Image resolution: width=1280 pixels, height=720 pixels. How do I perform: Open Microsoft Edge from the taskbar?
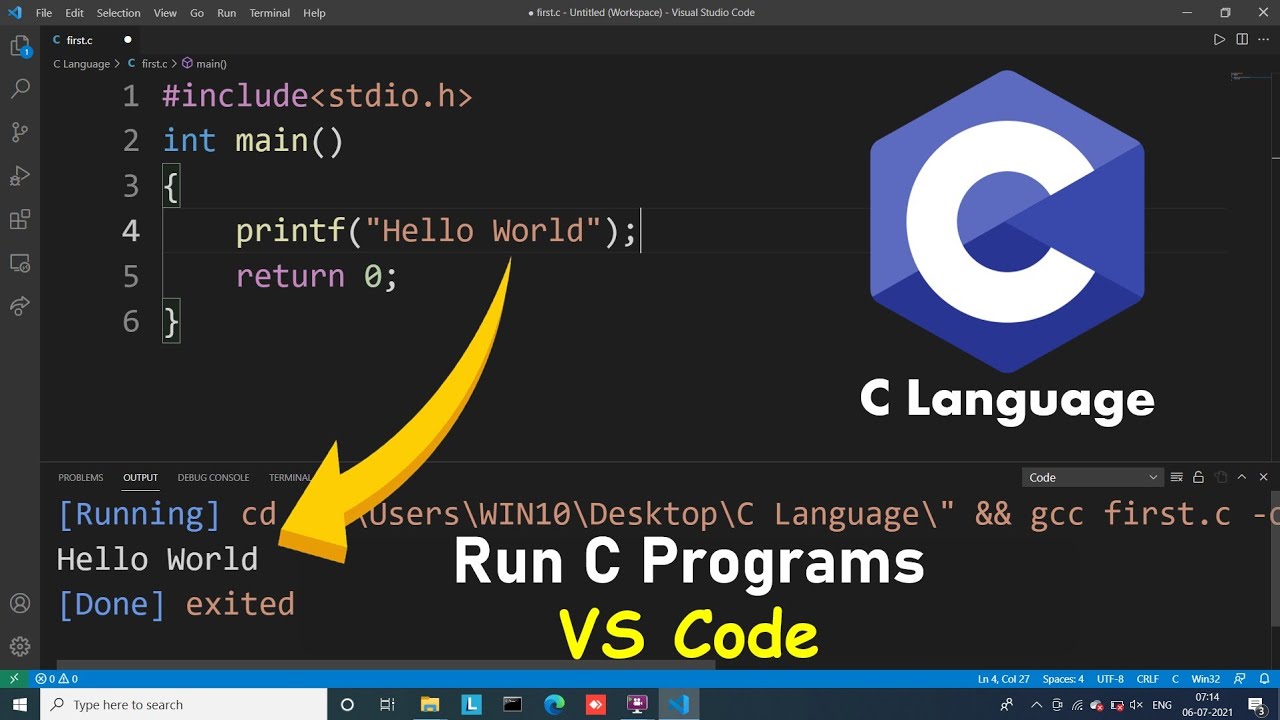554,705
